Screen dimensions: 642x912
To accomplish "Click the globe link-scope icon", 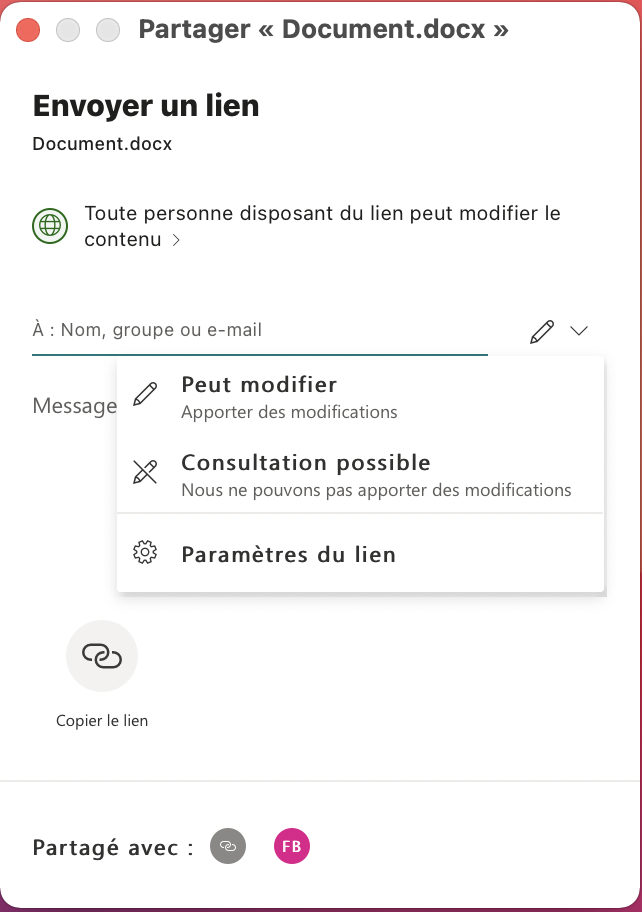I will click(51, 226).
